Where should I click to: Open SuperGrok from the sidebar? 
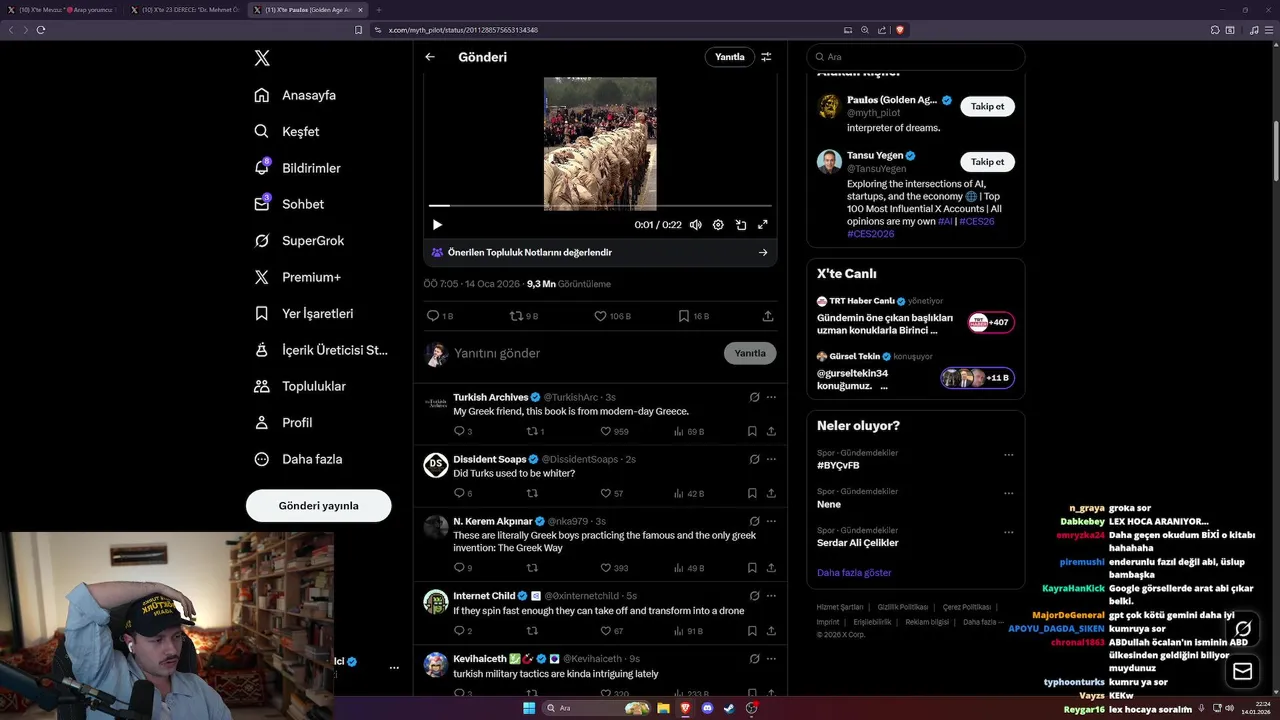300,240
